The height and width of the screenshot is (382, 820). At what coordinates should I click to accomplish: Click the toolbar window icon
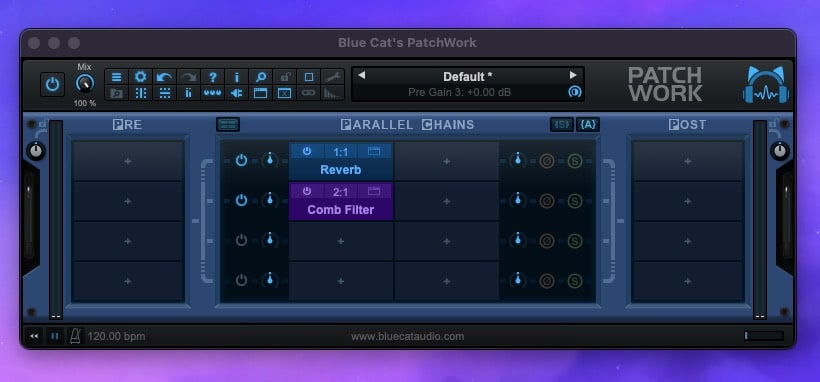point(260,93)
